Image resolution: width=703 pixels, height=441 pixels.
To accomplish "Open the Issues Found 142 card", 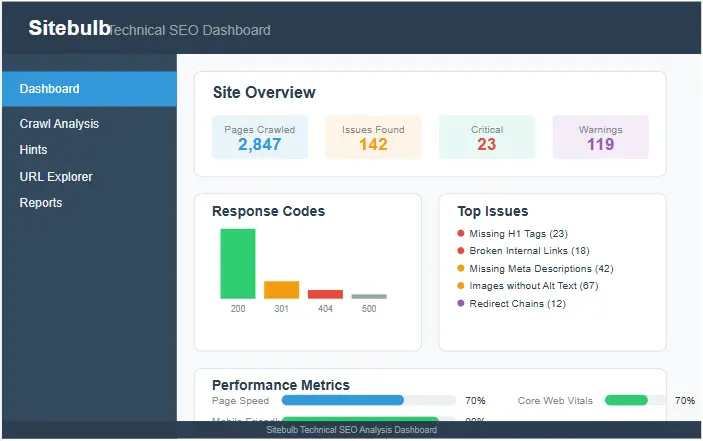I will coord(373,137).
